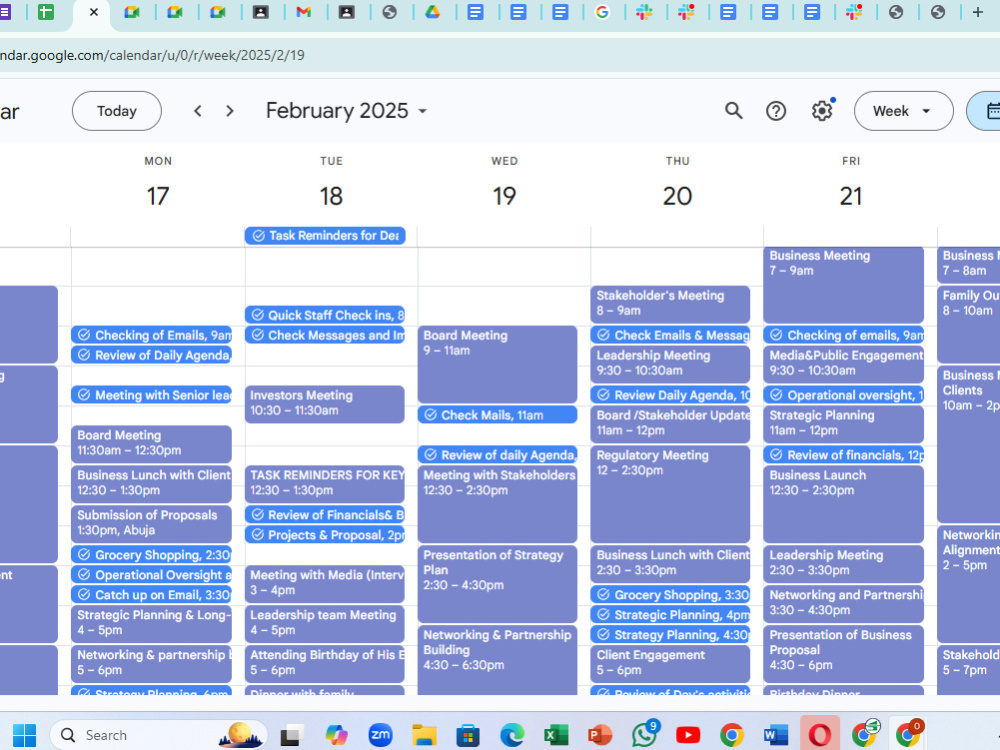The width and height of the screenshot is (1000, 750).
Task: Open Client Engagement 5–6pm event
Action: point(670,663)
